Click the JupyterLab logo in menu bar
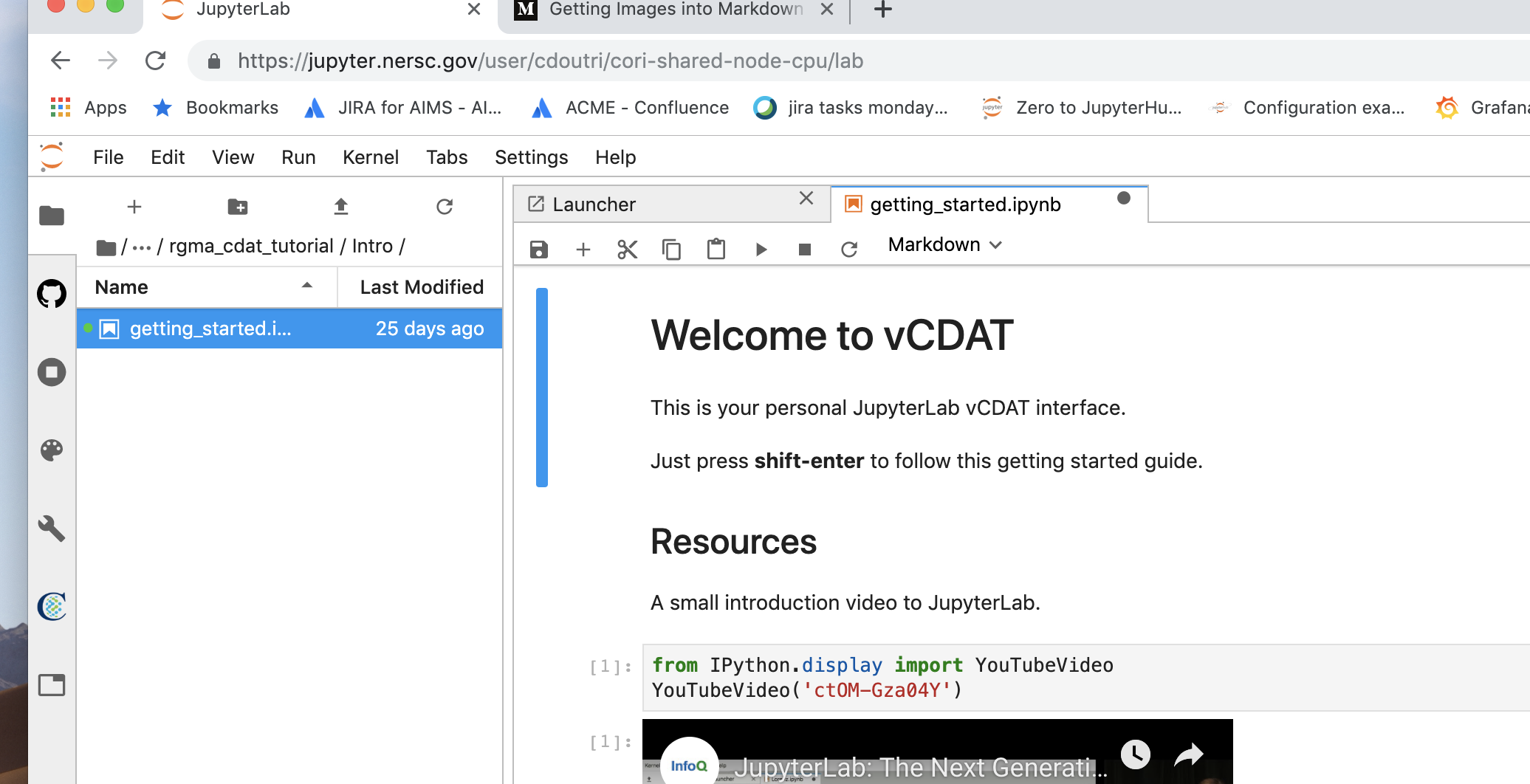 point(52,157)
